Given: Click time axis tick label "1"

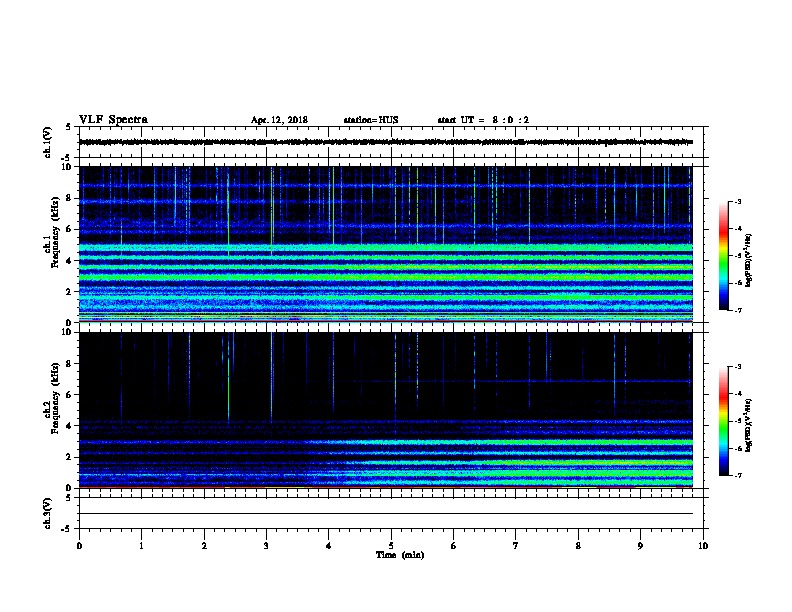Looking at the screenshot, I should tap(141, 546).
